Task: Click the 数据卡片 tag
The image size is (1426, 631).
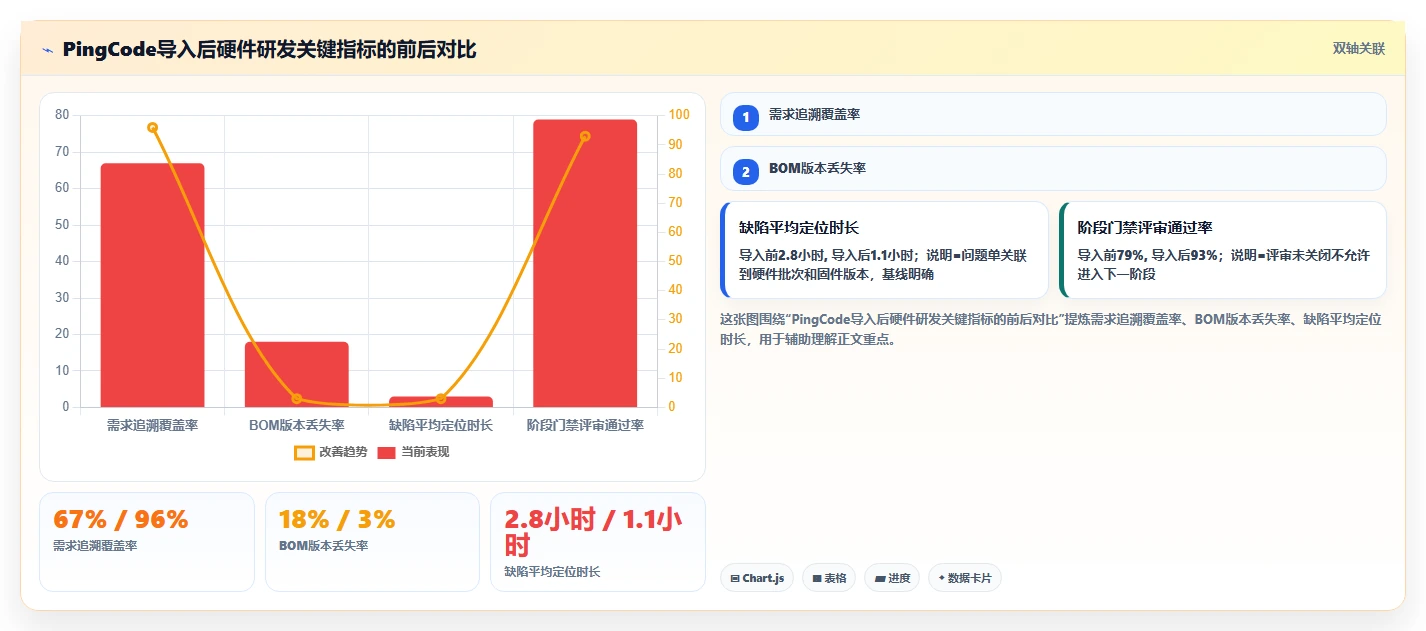Action: click(965, 578)
